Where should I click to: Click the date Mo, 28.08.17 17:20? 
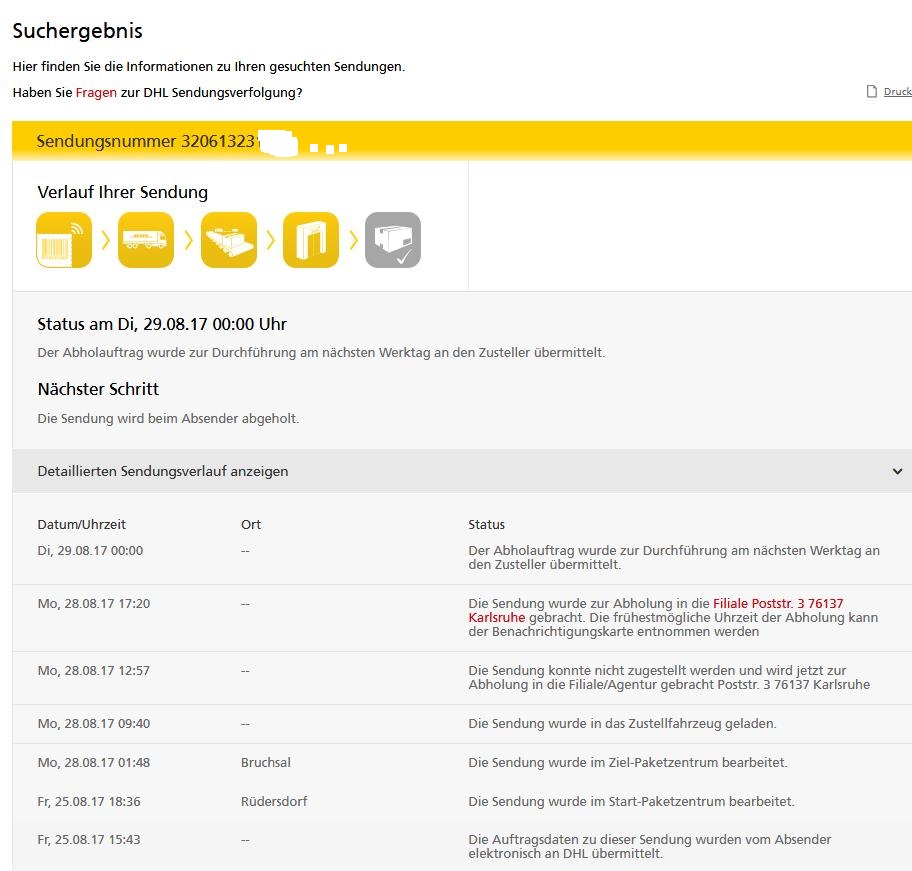(94, 604)
